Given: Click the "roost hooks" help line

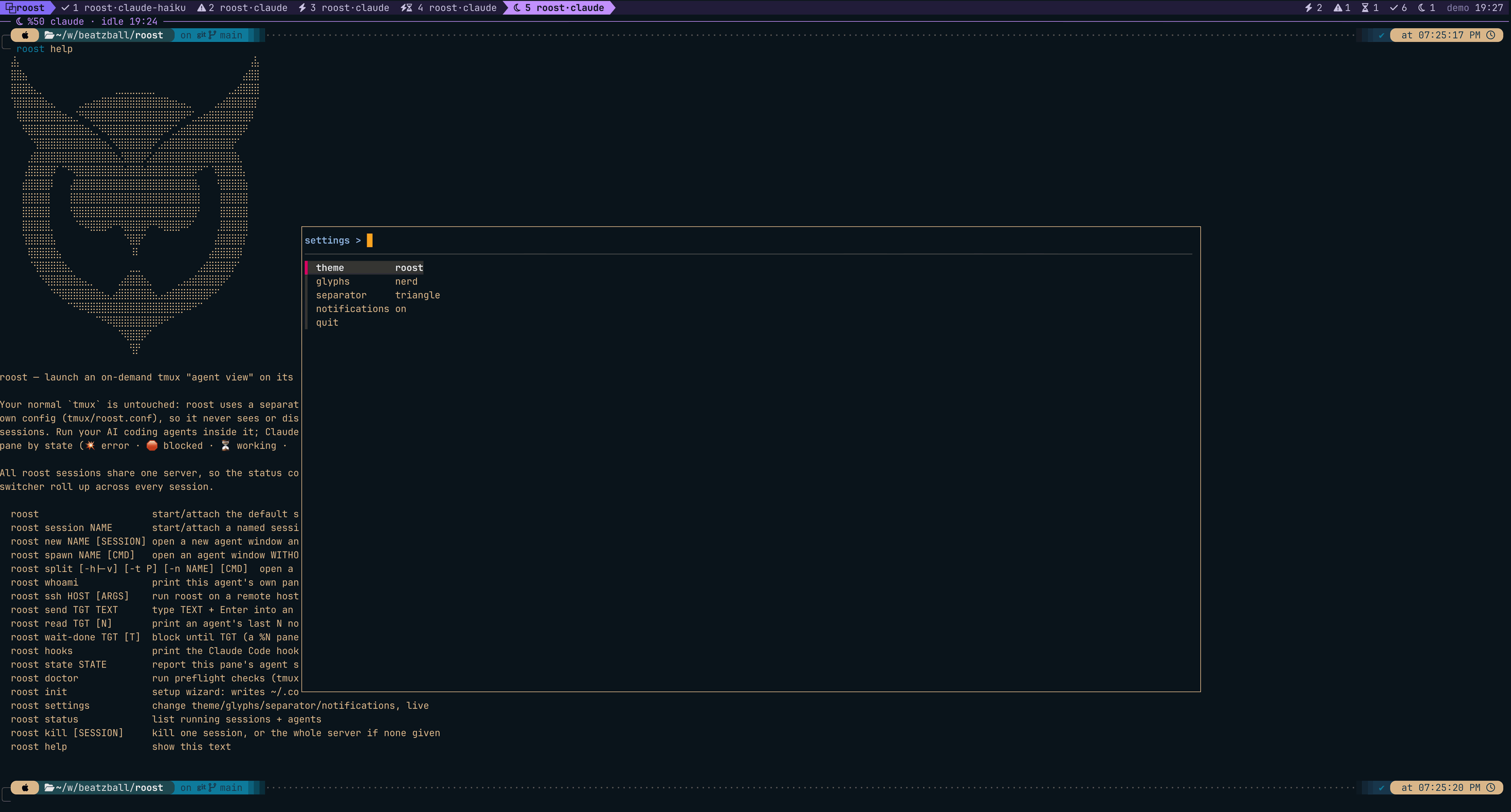Looking at the screenshot, I should click(155, 651).
